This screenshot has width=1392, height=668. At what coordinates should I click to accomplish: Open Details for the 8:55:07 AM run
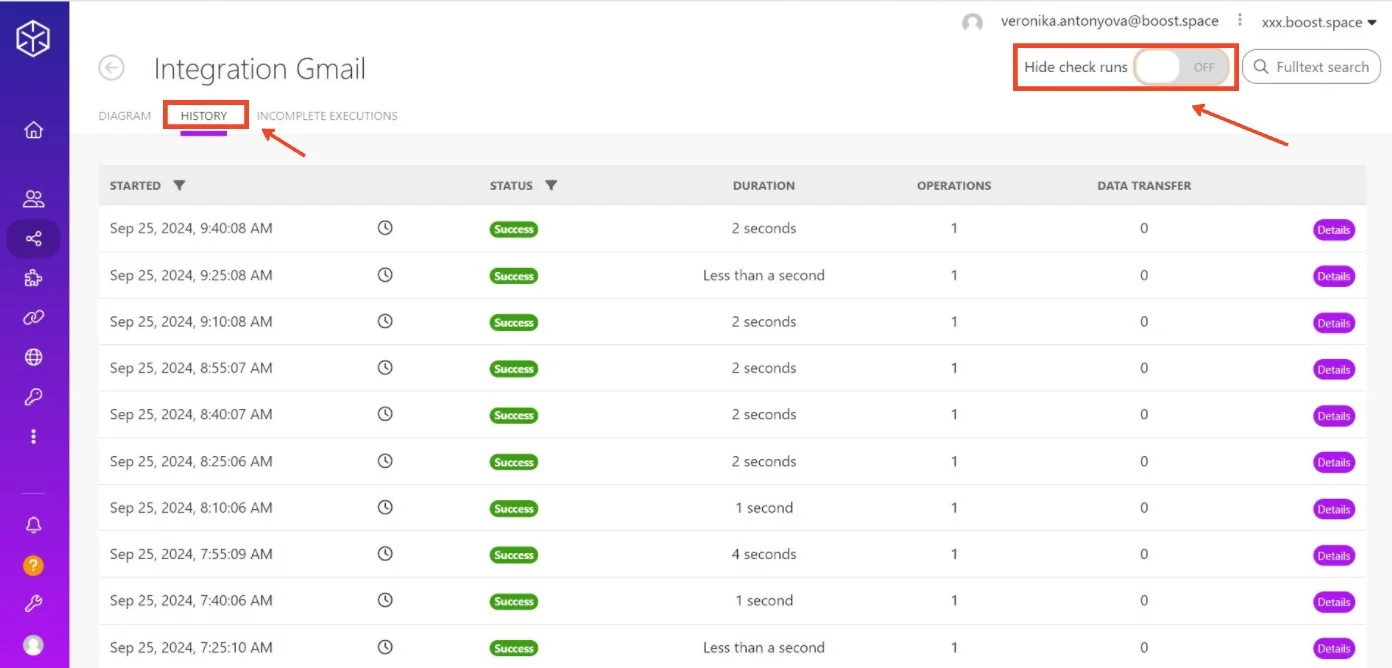[1333, 369]
